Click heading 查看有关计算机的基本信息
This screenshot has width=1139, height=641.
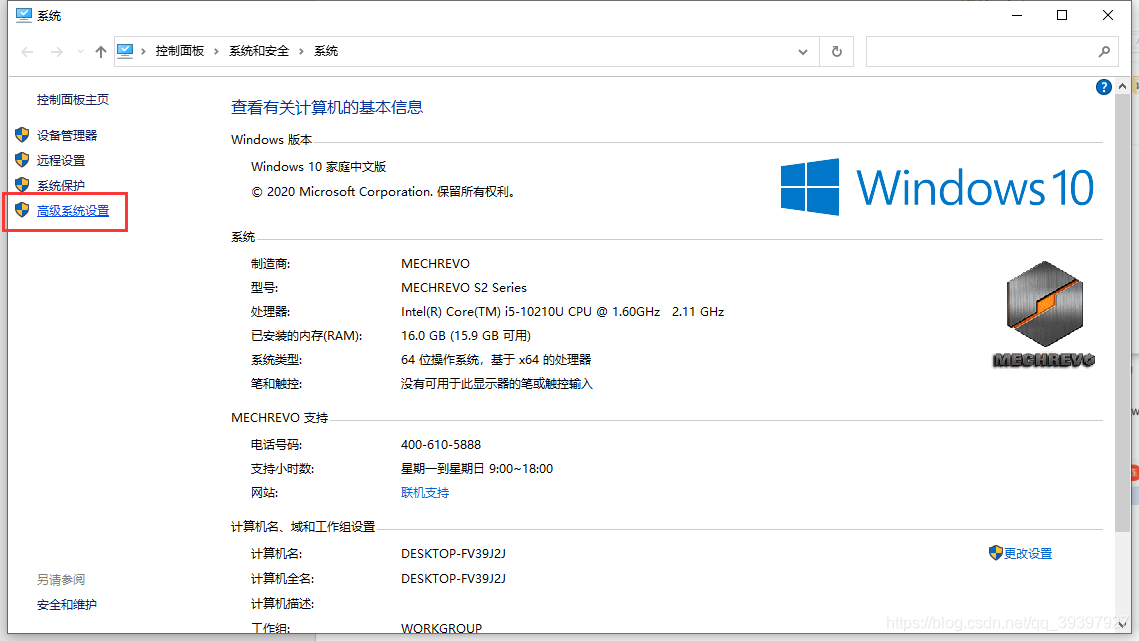[x=327, y=108]
